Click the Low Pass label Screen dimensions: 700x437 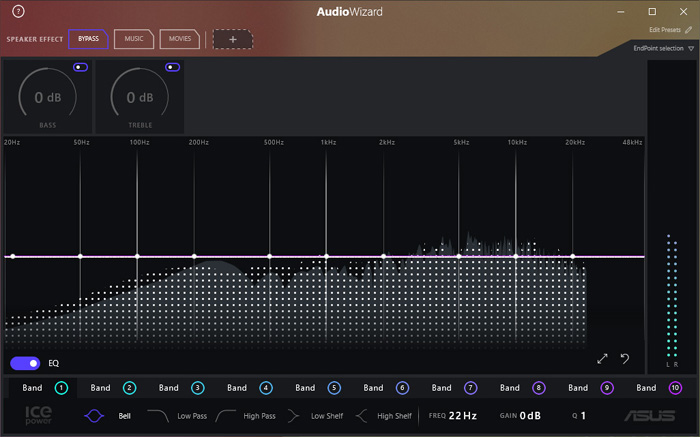(192, 416)
